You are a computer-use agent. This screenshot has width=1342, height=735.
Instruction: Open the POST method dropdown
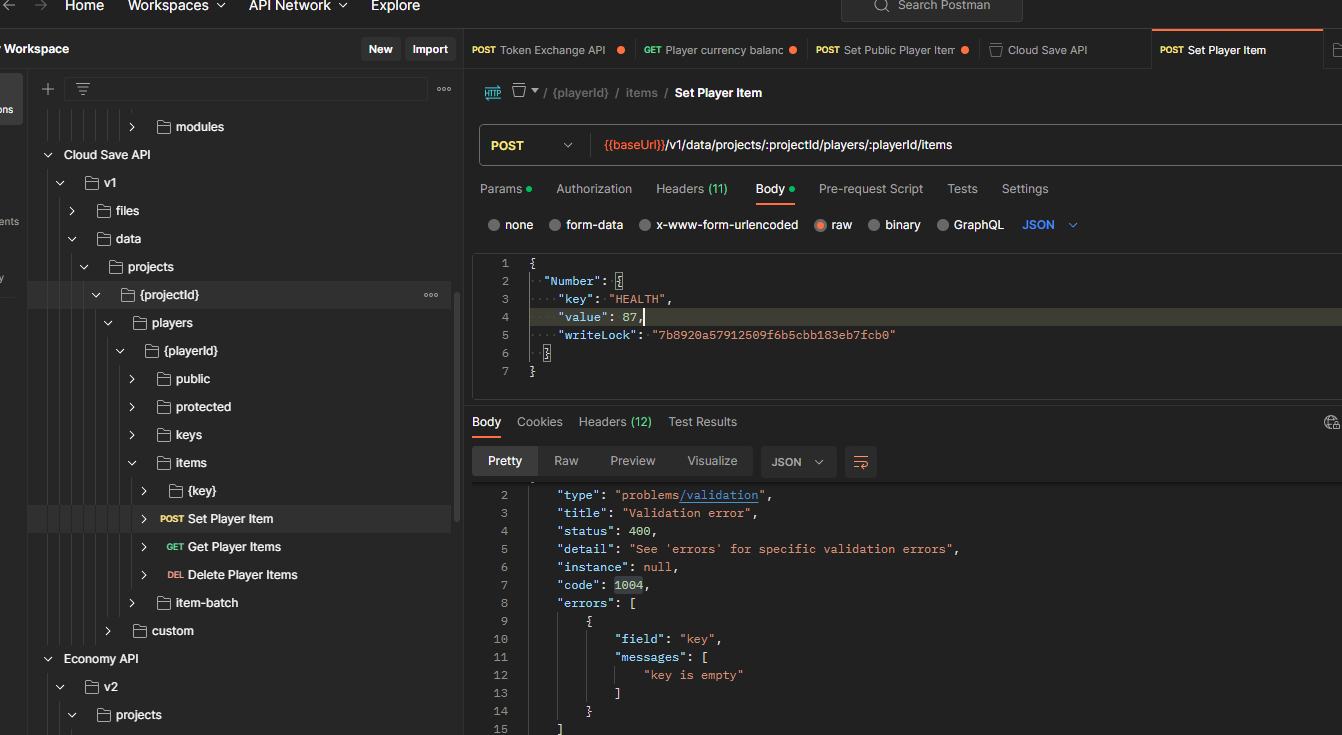coord(533,145)
